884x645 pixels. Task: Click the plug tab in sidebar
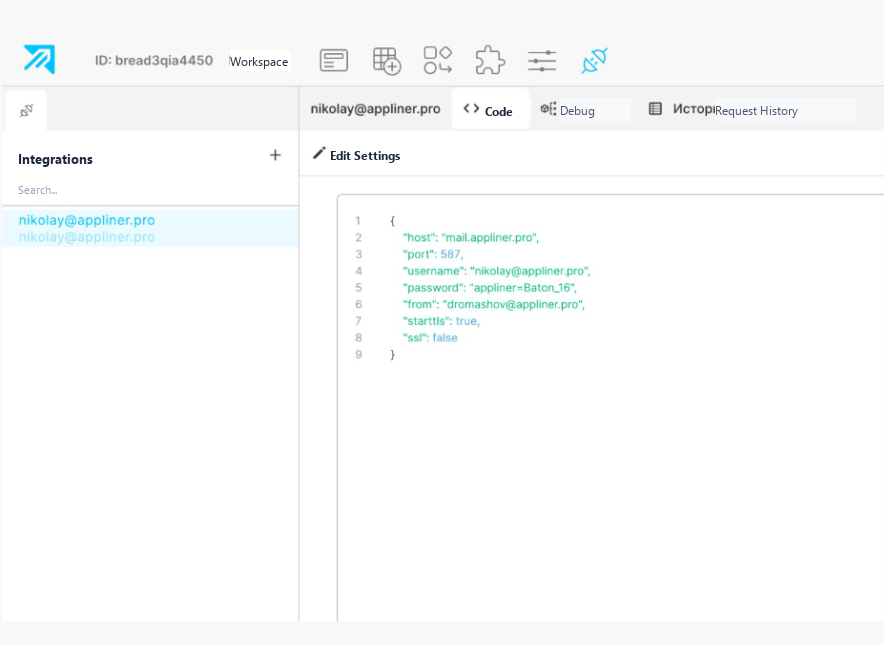[26, 110]
